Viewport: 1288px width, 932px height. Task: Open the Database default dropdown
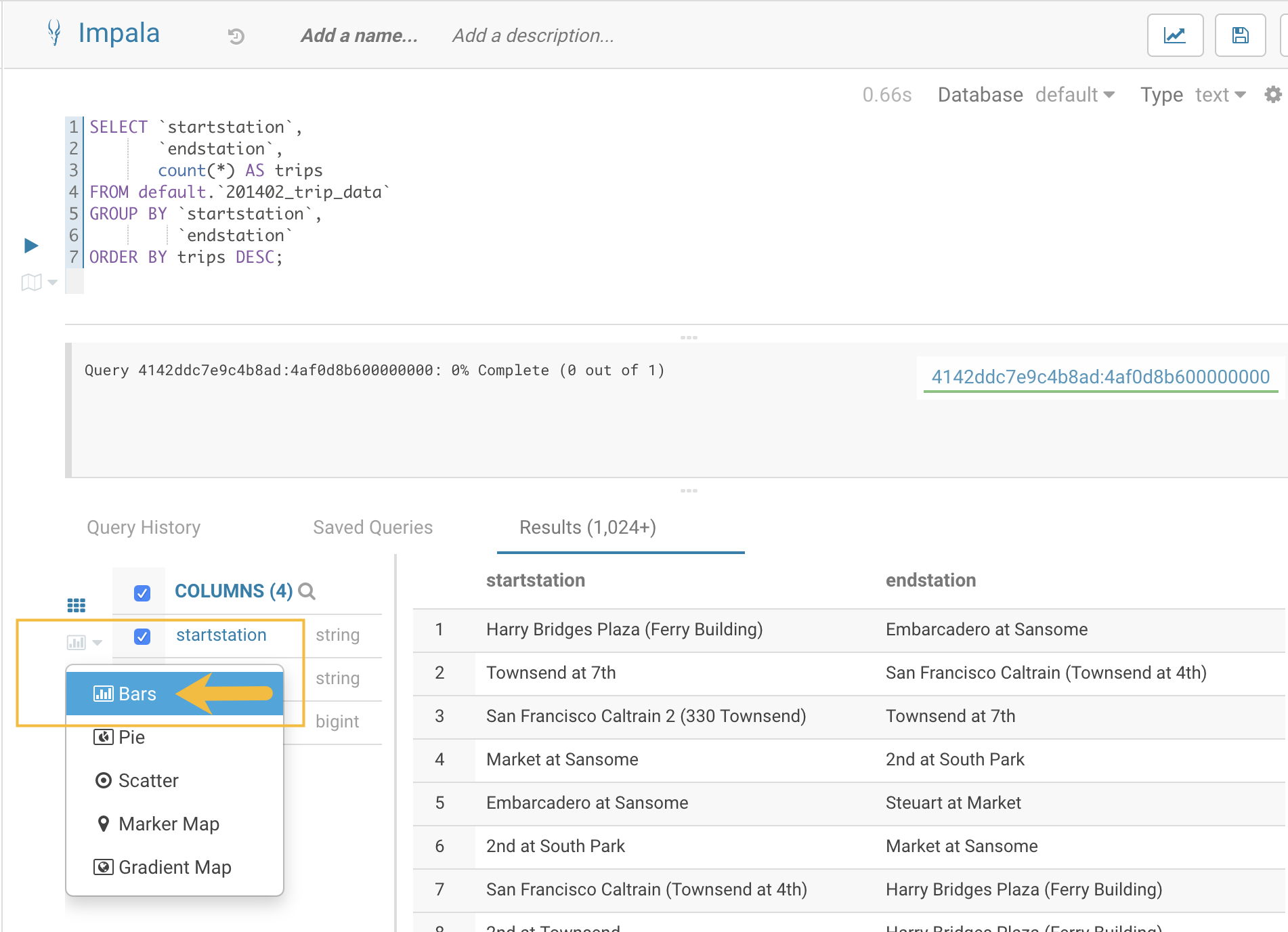click(x=1074, y=95)
